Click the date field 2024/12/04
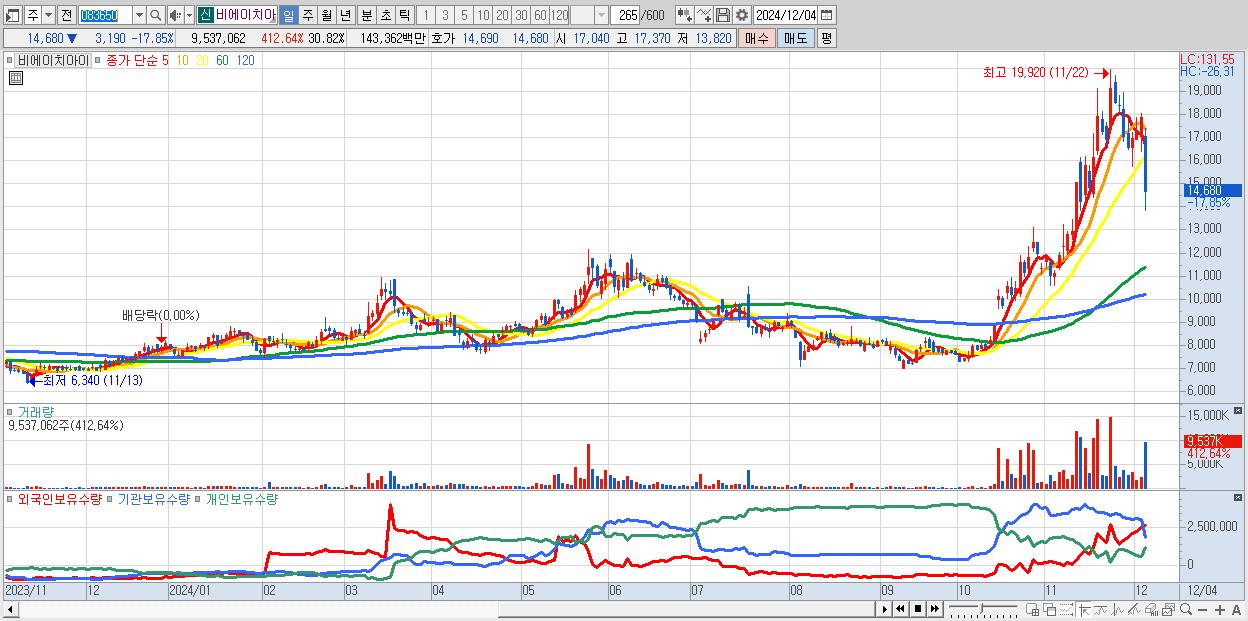The image size is (1248, 621). tap(785, 15)
